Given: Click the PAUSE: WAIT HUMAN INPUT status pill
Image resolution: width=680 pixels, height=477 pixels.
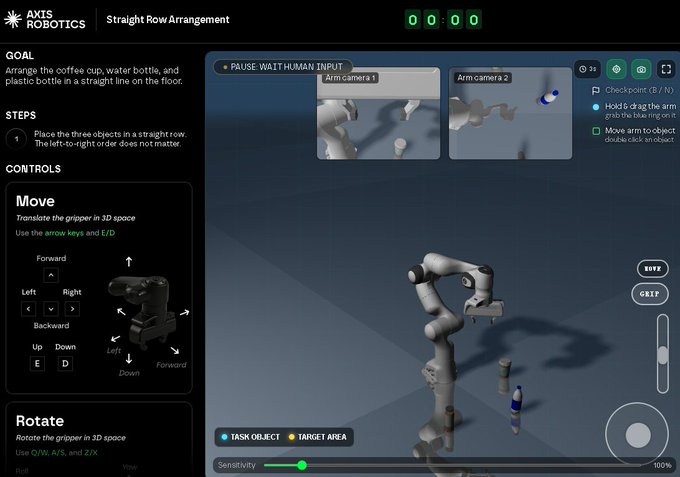Looking at the screenshot, I should (283, 67).
